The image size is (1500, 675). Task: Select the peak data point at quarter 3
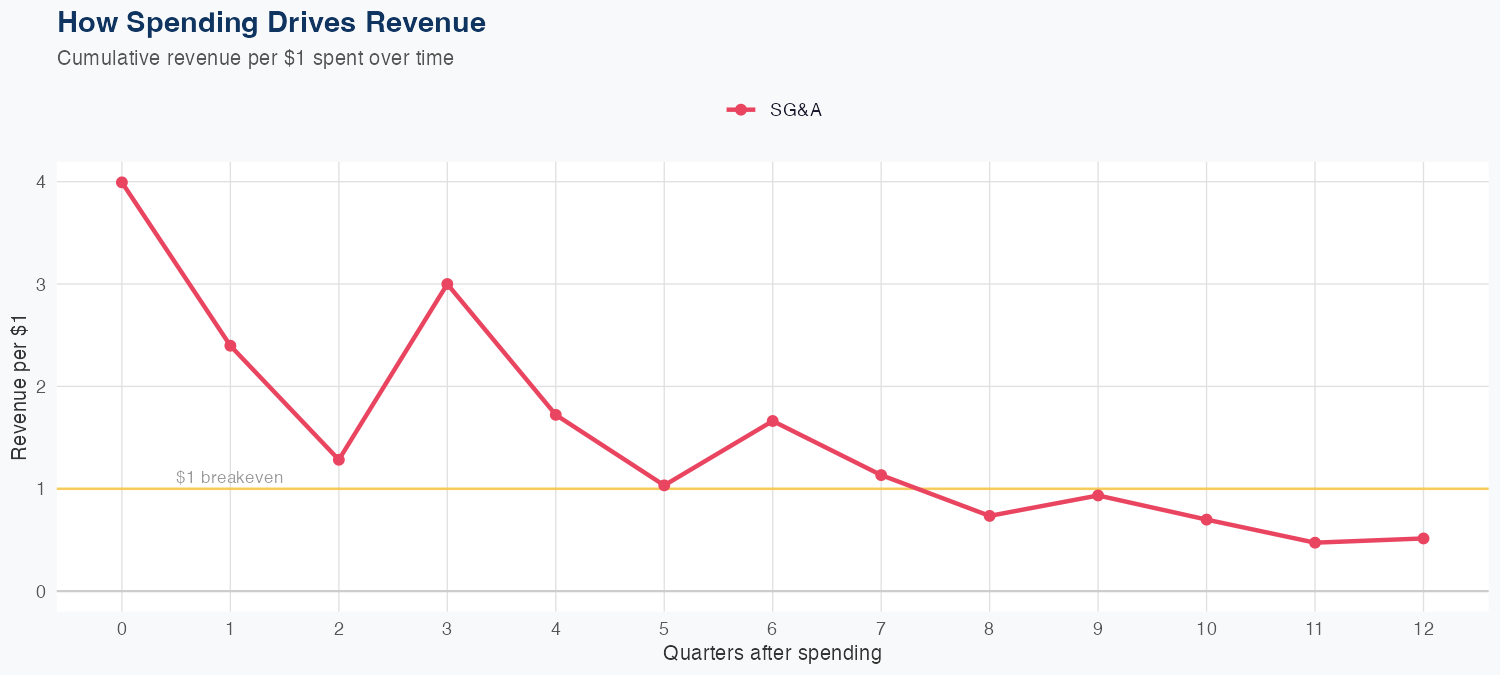tap(447, 284)
